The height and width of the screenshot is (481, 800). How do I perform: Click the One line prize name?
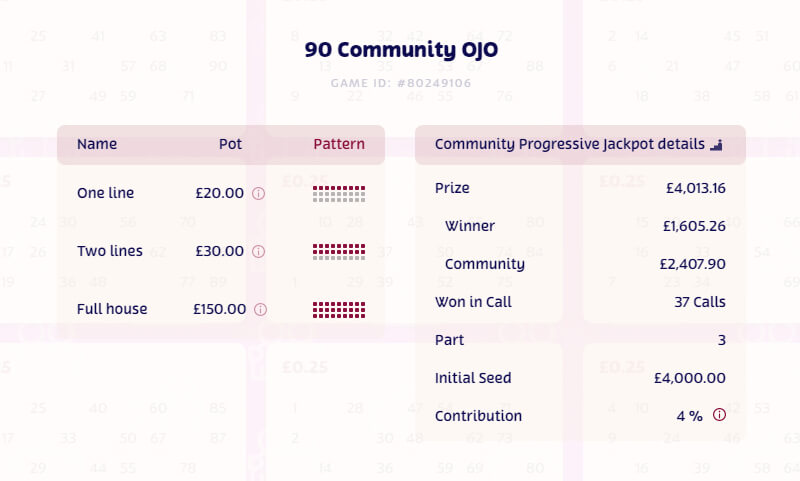click(105, 193)
